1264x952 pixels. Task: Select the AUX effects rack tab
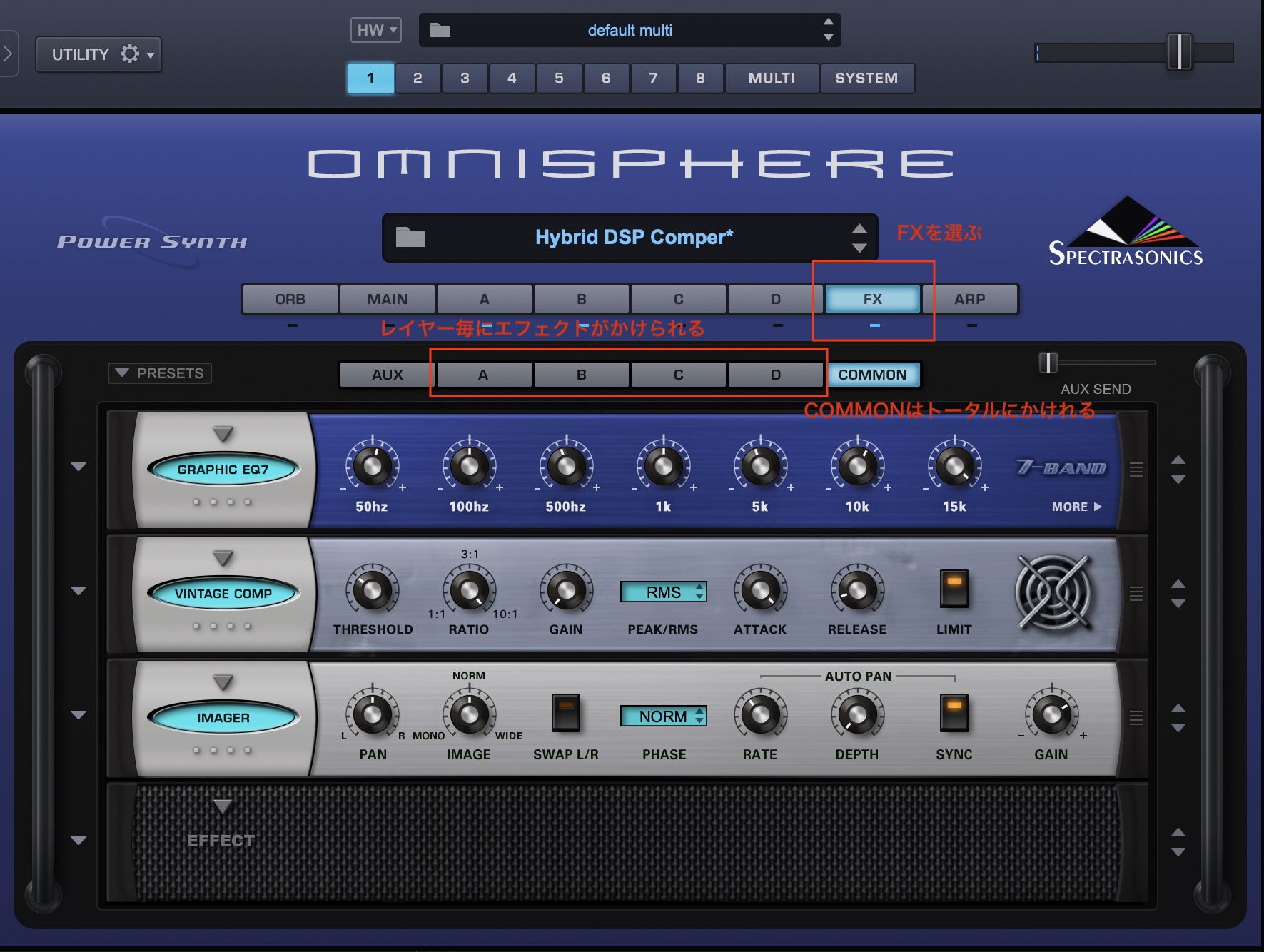coord(388,375)
